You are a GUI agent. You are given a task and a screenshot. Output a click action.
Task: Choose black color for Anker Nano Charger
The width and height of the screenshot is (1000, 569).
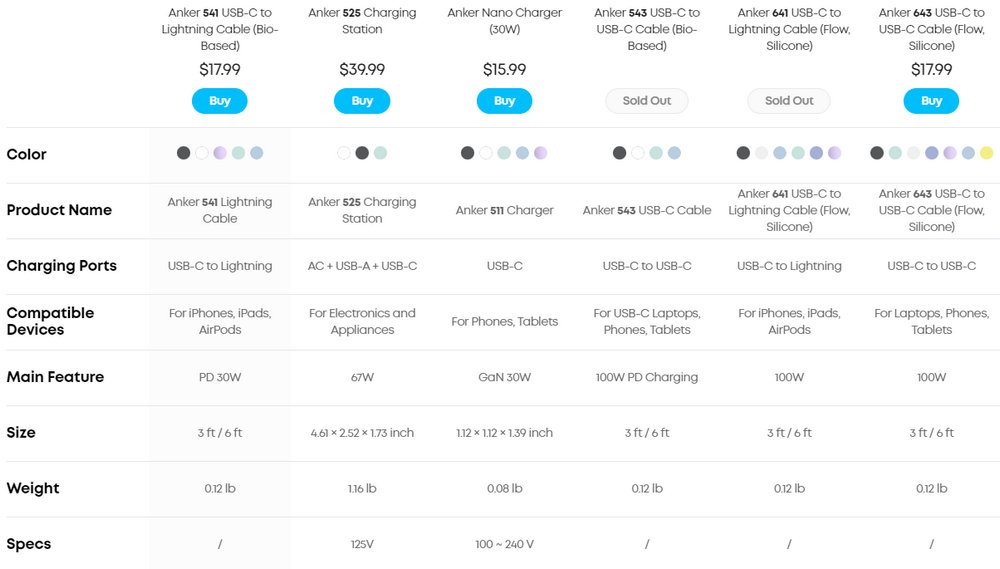coord(467,153)
